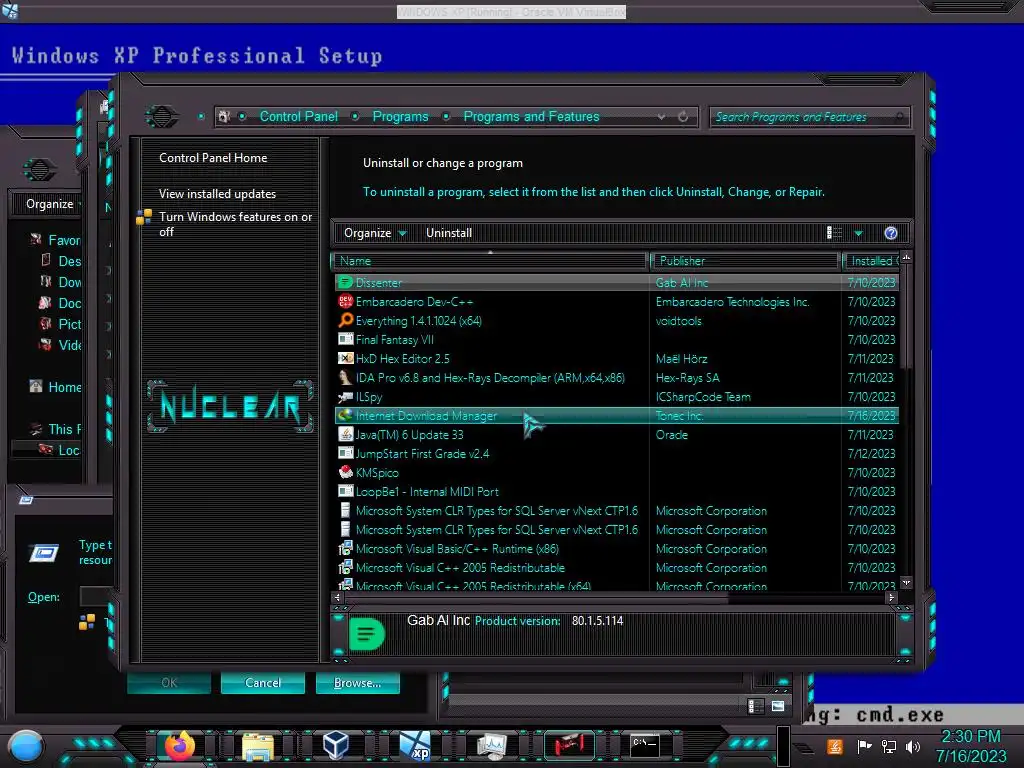
Task: Go to Programs breadcrumb
Action: click(x=400, y=116)
